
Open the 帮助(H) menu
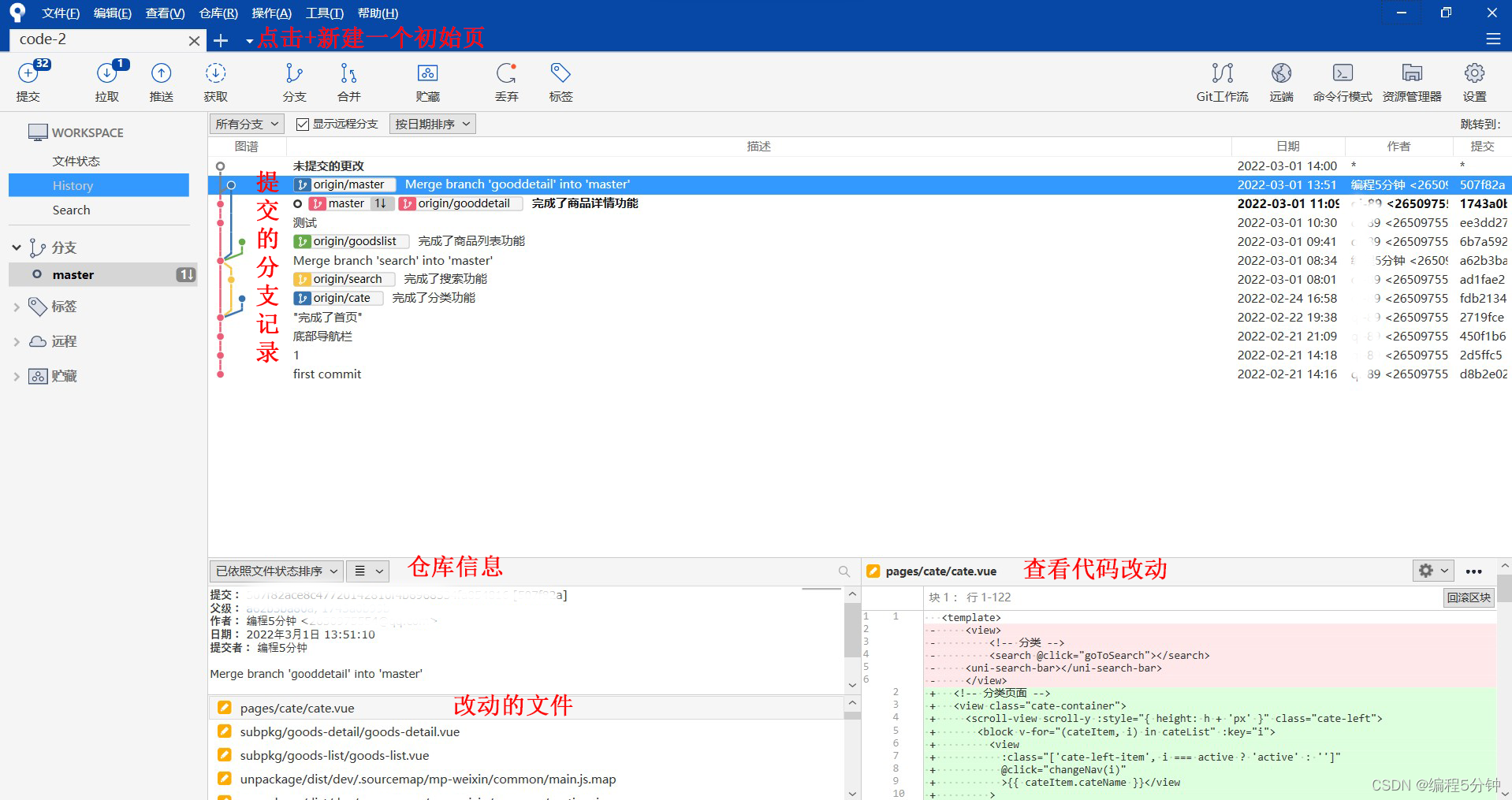pyautogui.click(x=378, y=13)
